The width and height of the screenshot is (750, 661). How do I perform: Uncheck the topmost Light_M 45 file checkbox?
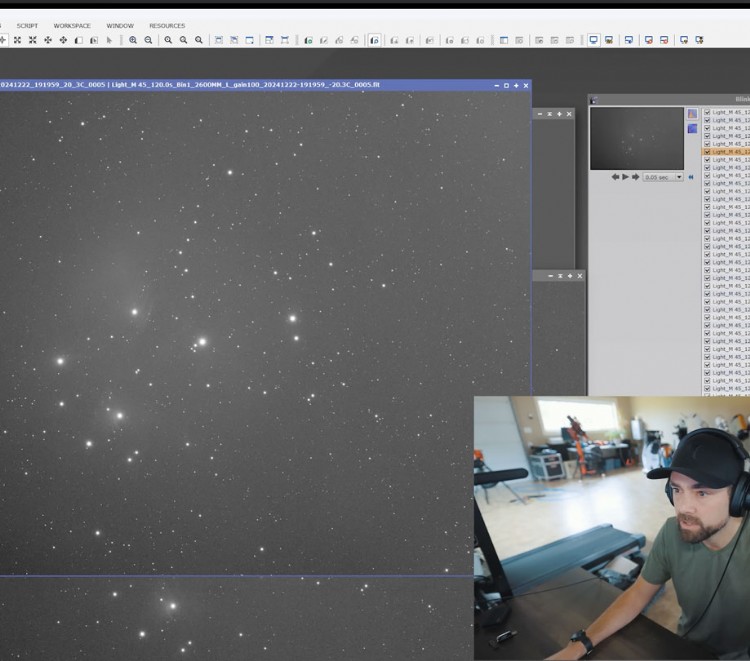707,112
